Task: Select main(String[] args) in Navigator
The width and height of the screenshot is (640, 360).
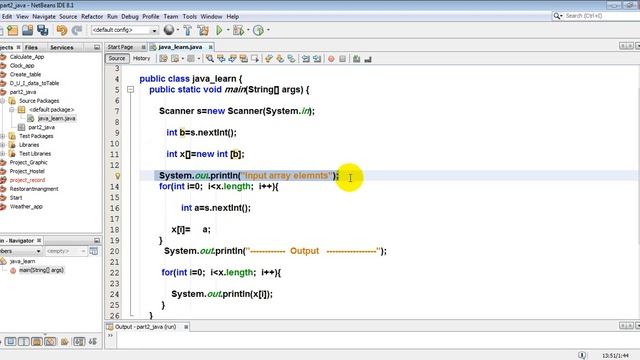Action: [41, 270]
